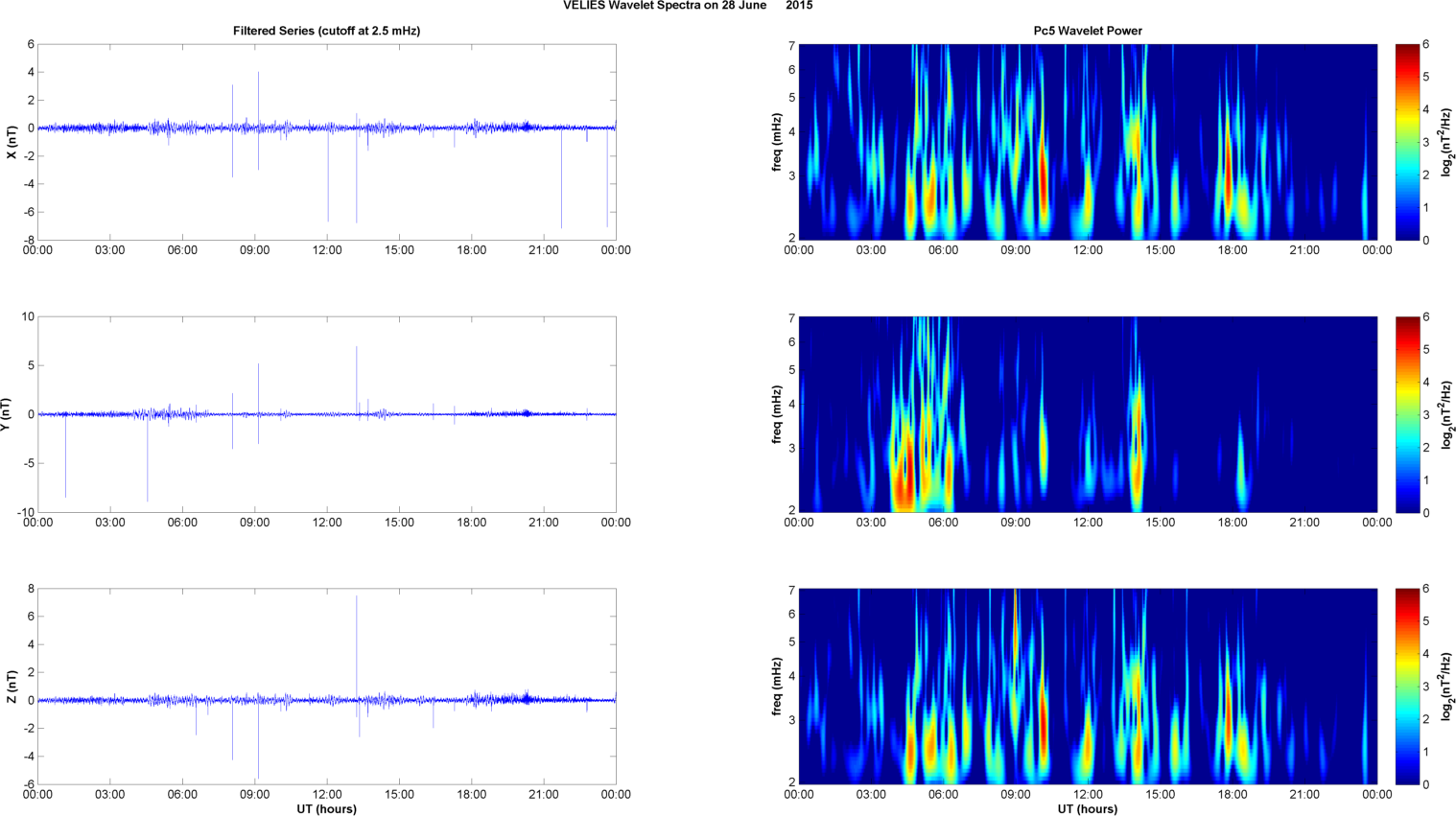Screen dimensions: 1456x816
Task: Click the negative spike before 22:00 in X series
Action: [x=561, y=177]
